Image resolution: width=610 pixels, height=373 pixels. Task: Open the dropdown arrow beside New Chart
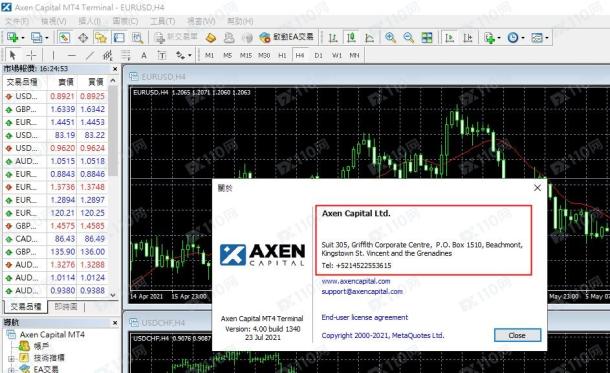click(x=23, y=38)
